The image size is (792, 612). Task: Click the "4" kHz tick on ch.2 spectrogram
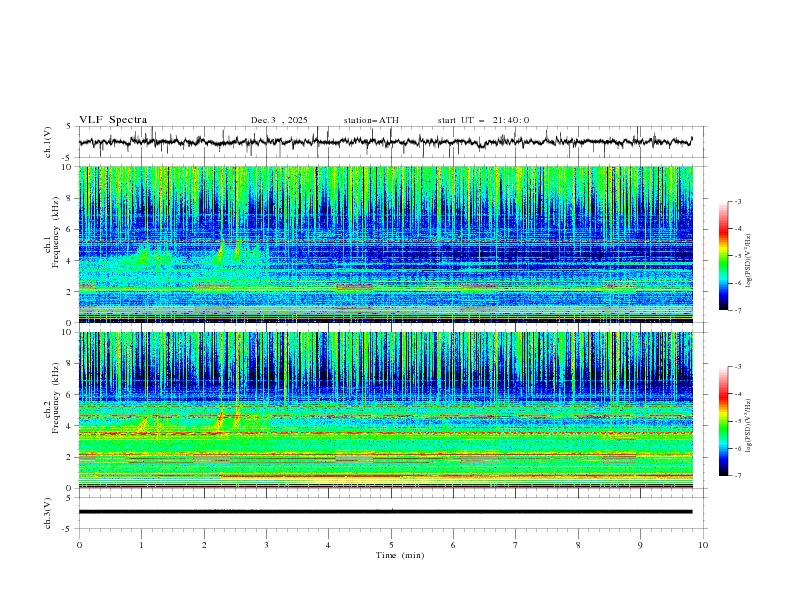tap(70, 426)
